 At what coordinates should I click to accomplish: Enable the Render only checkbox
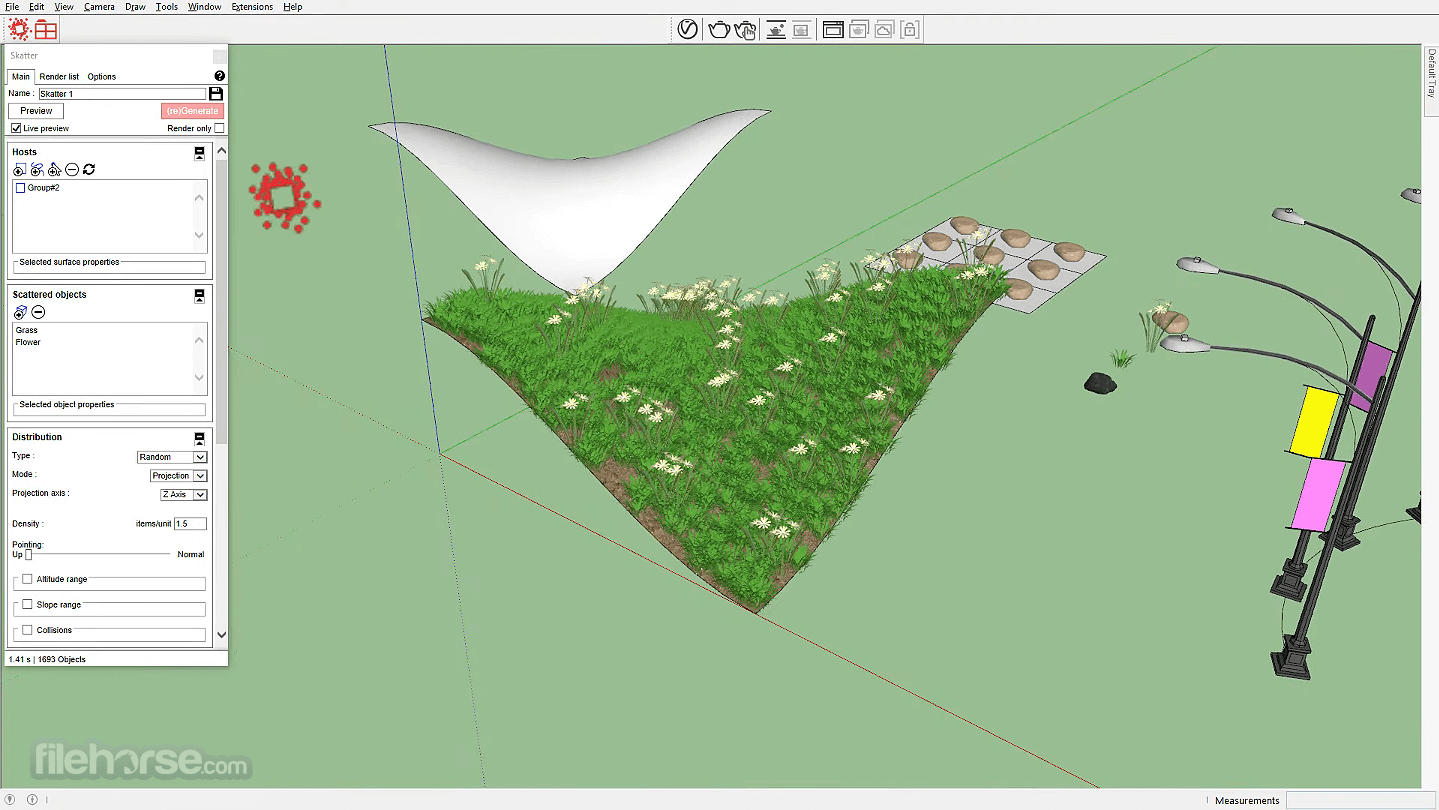(219, 128)
